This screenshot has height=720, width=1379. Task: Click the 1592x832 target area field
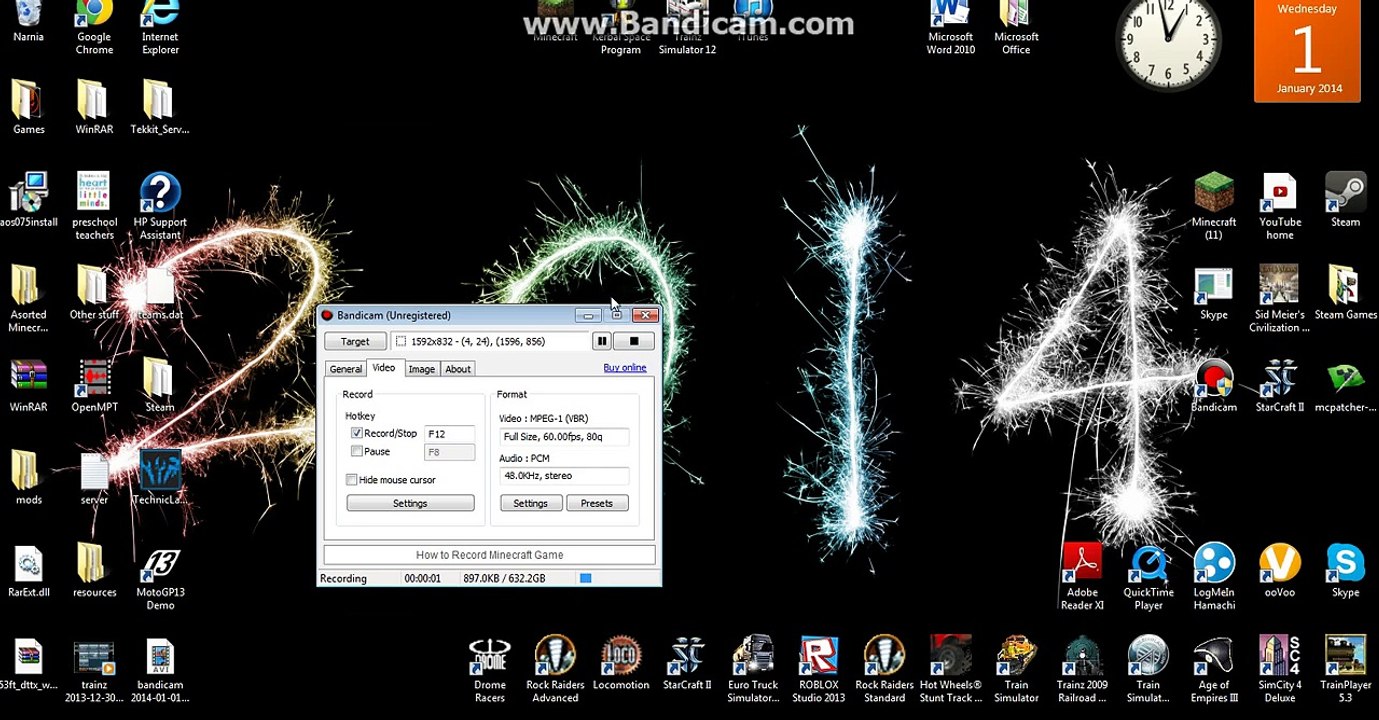[489, 341]
